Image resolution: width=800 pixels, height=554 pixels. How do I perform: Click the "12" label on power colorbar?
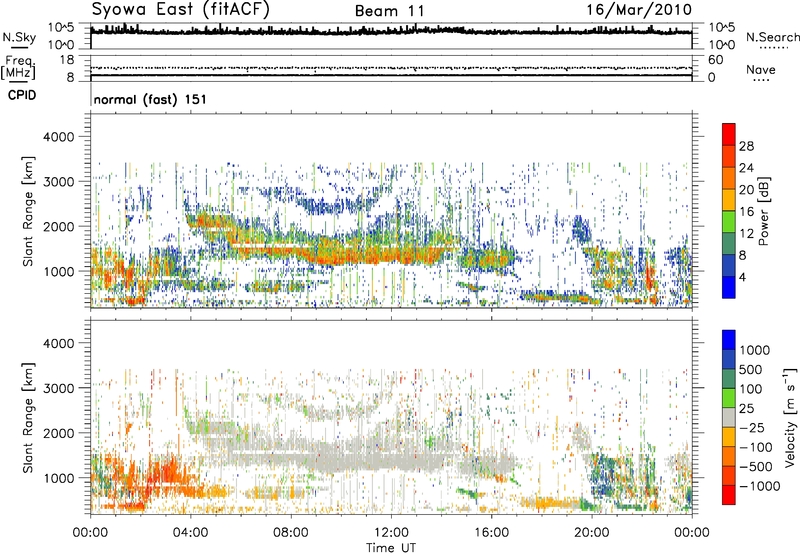(746, 234)
